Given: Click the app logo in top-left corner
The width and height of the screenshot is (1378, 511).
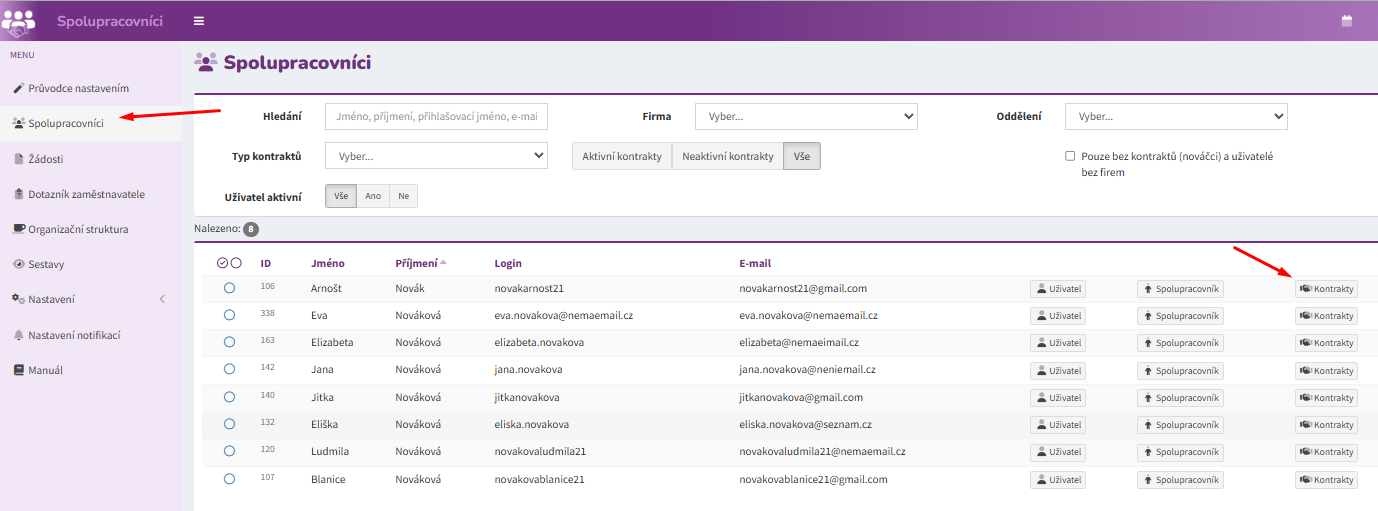Looking at the screenshot, I should click(x=19, y=20).
